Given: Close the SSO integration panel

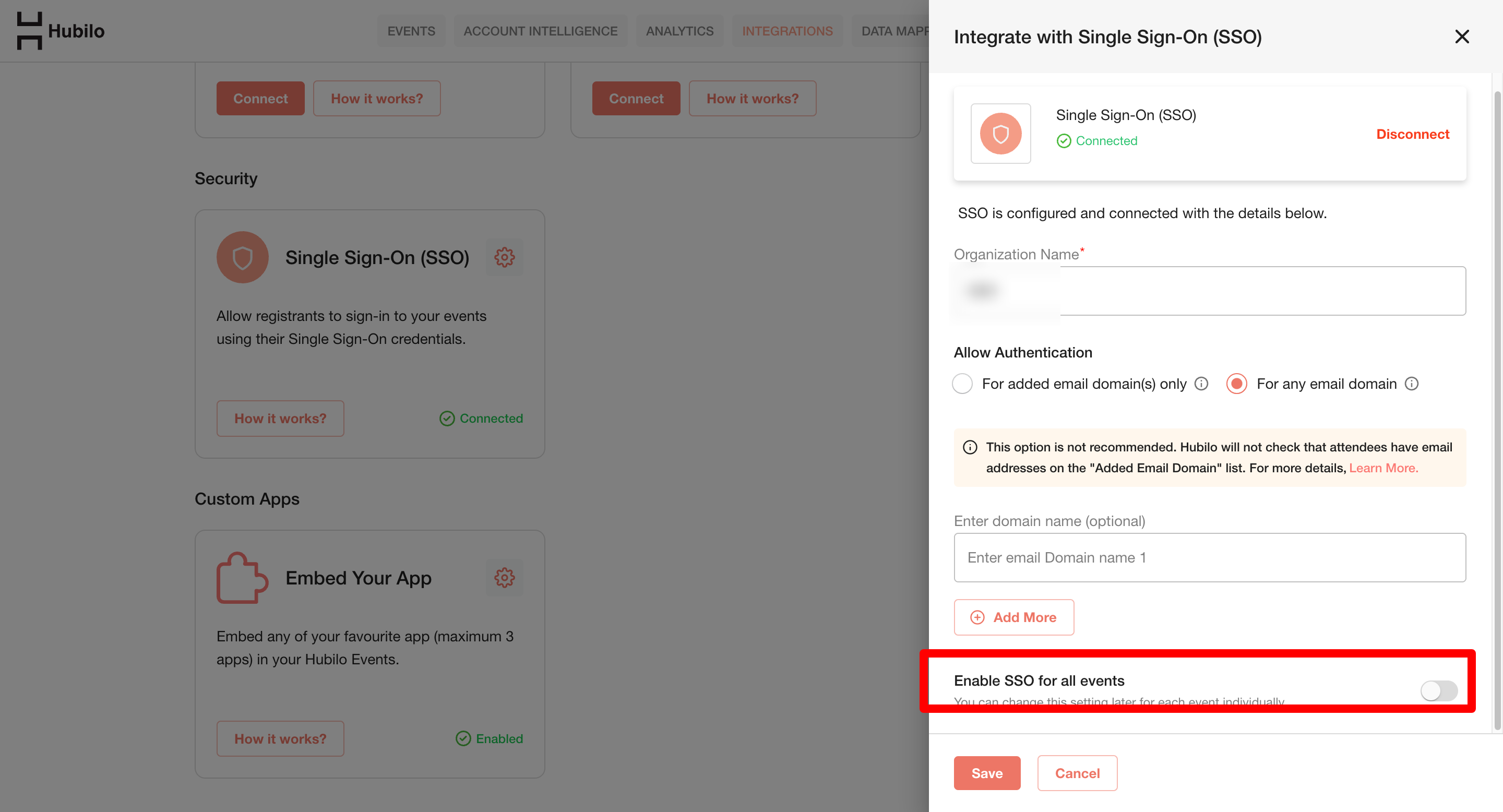Looking at the screenshot, I should click(1462, 37).
